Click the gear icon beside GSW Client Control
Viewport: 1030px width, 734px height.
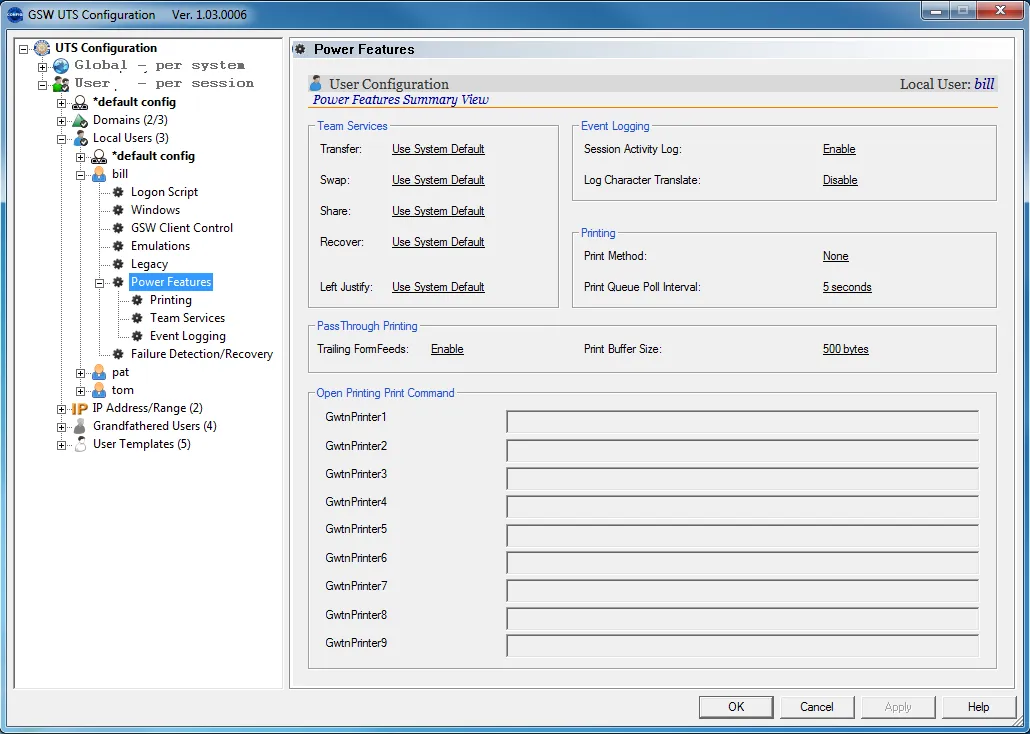pos(118,228)
